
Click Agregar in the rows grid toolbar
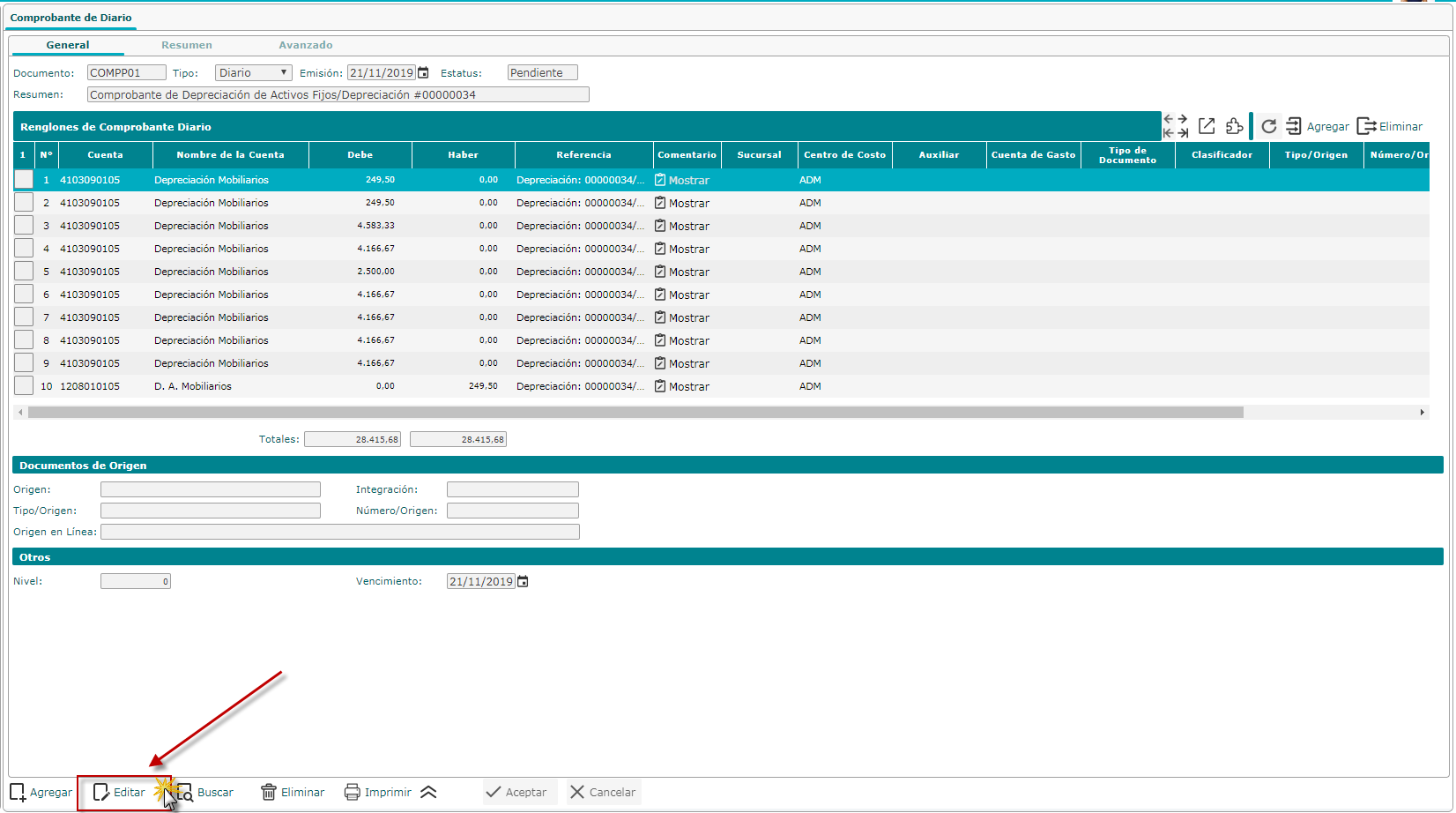point(1318,126)
